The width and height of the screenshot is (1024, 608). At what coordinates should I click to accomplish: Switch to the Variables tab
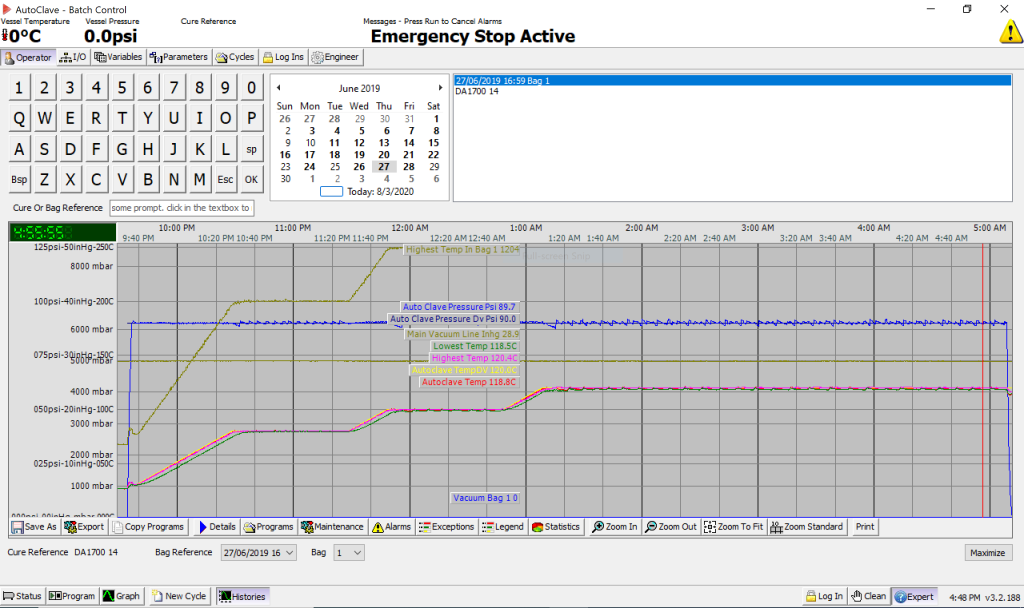(x=118, y=57)
